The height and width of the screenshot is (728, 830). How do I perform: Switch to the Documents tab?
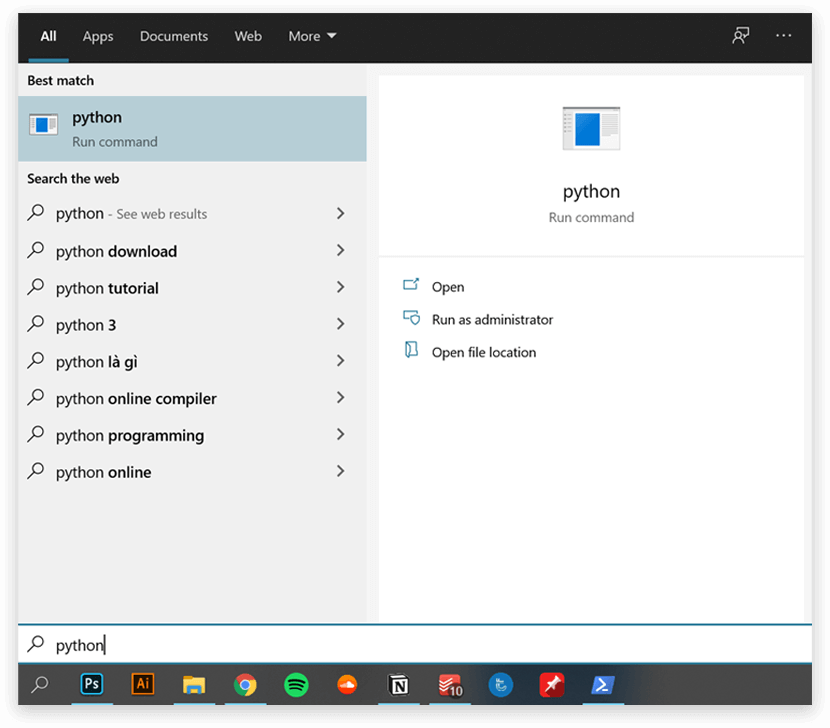[174, 36]
